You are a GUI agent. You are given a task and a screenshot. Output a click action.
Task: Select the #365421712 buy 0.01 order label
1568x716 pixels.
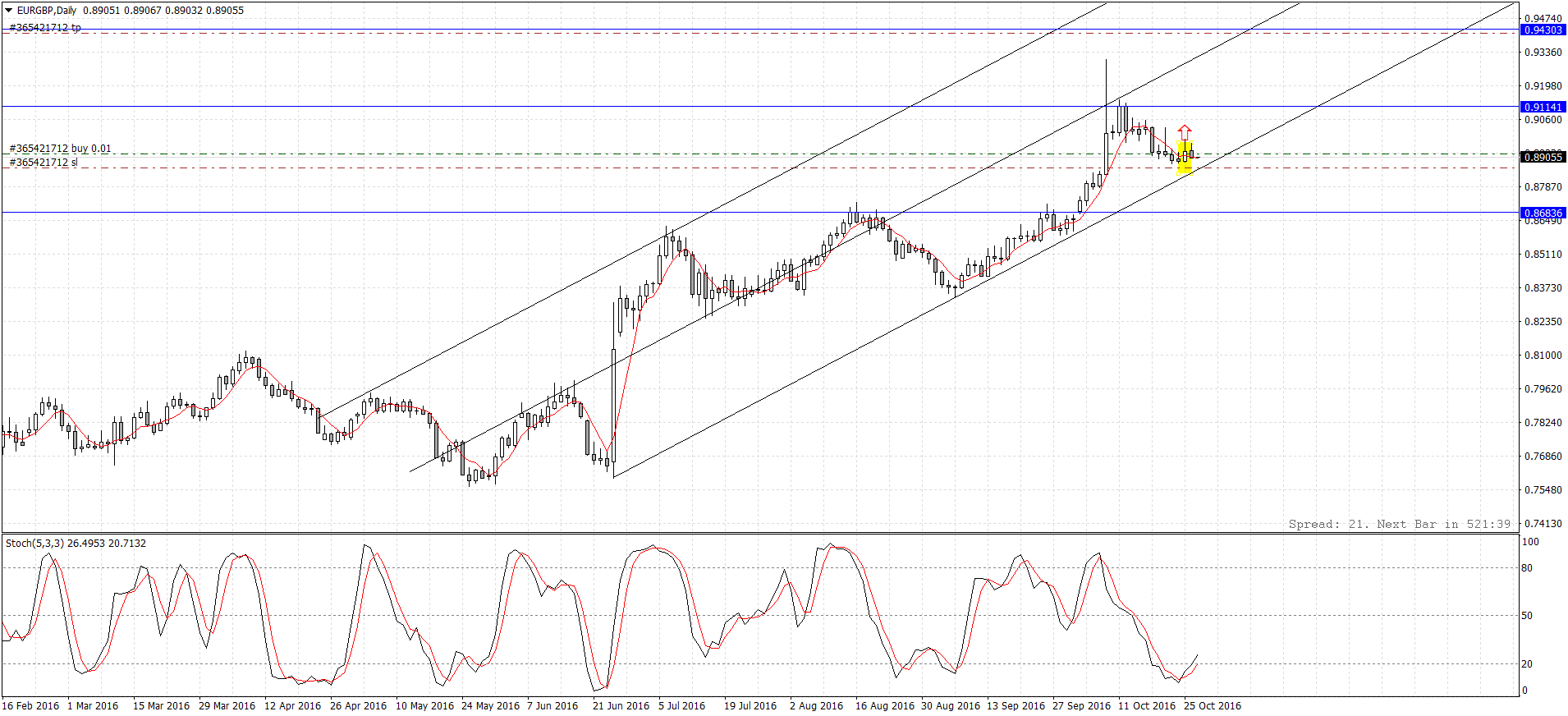click(x=60, y=149)
